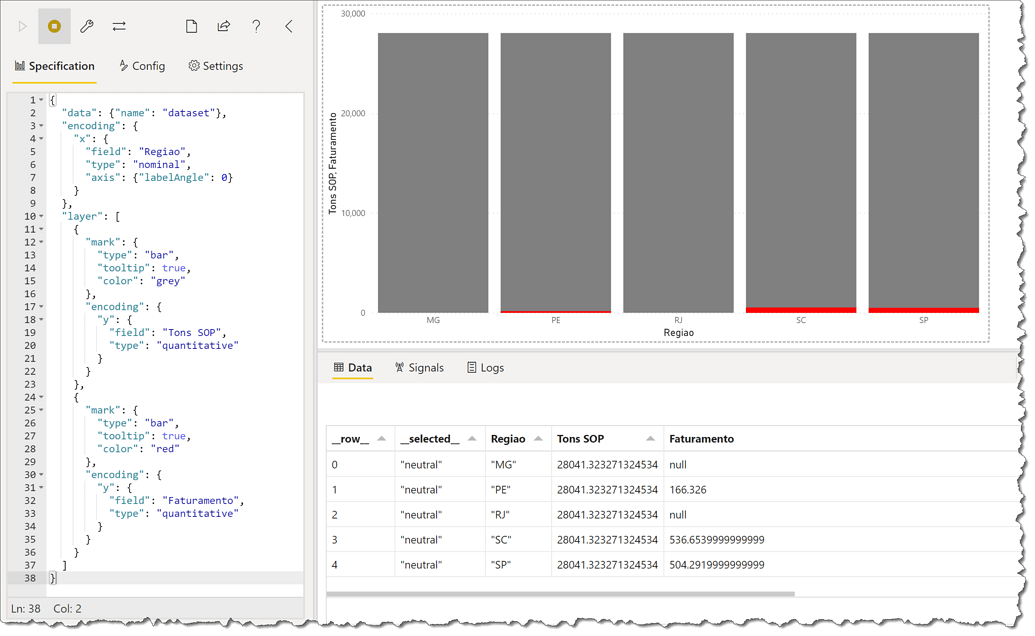Open field mapping via the double-arrows icon
Viewport: 1035px width, 636px height.
120,27
